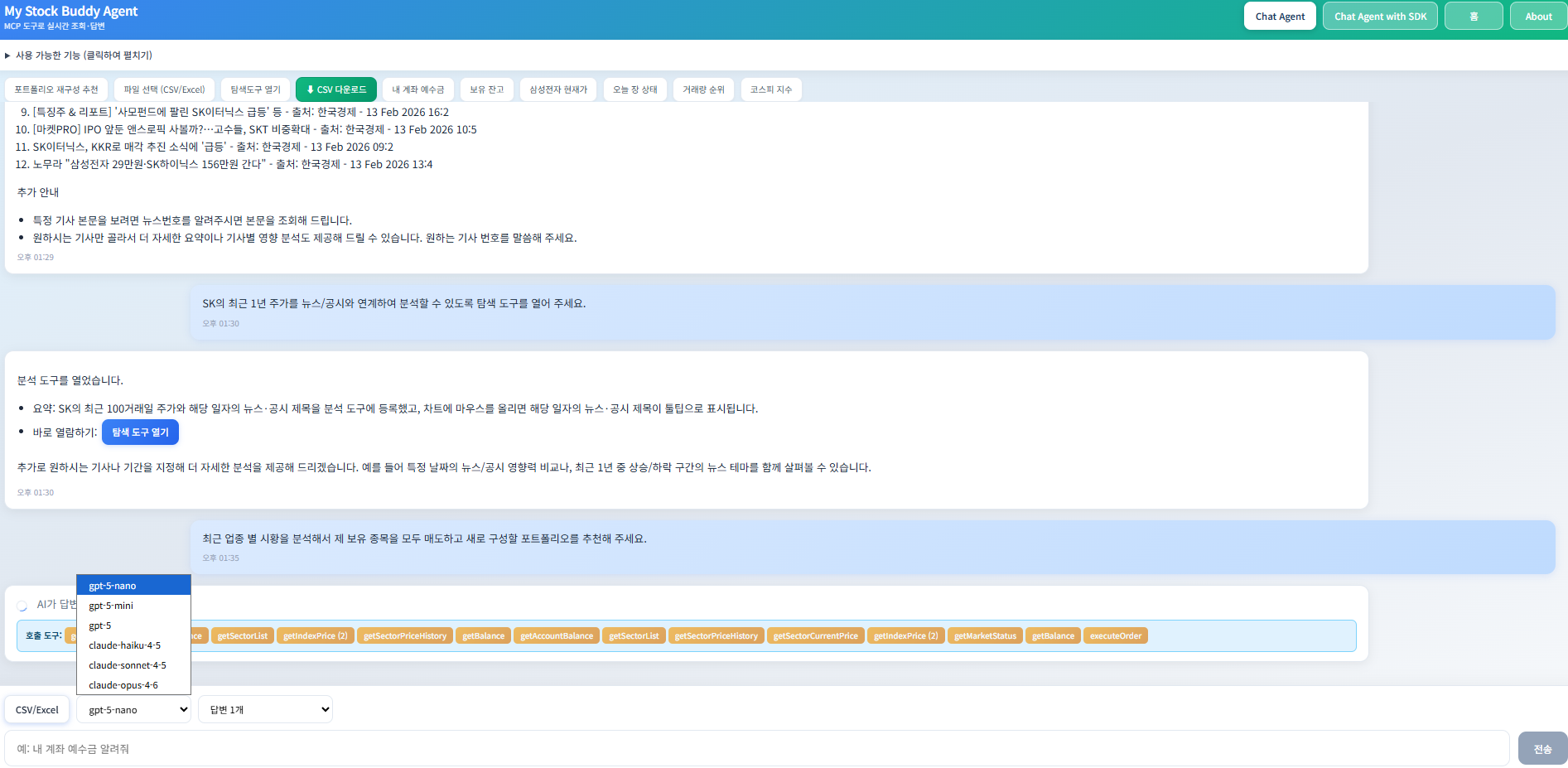The image size is (1568, 768).
Task: Click the CSV 다운로드 download button
Action: coord(336,89)
